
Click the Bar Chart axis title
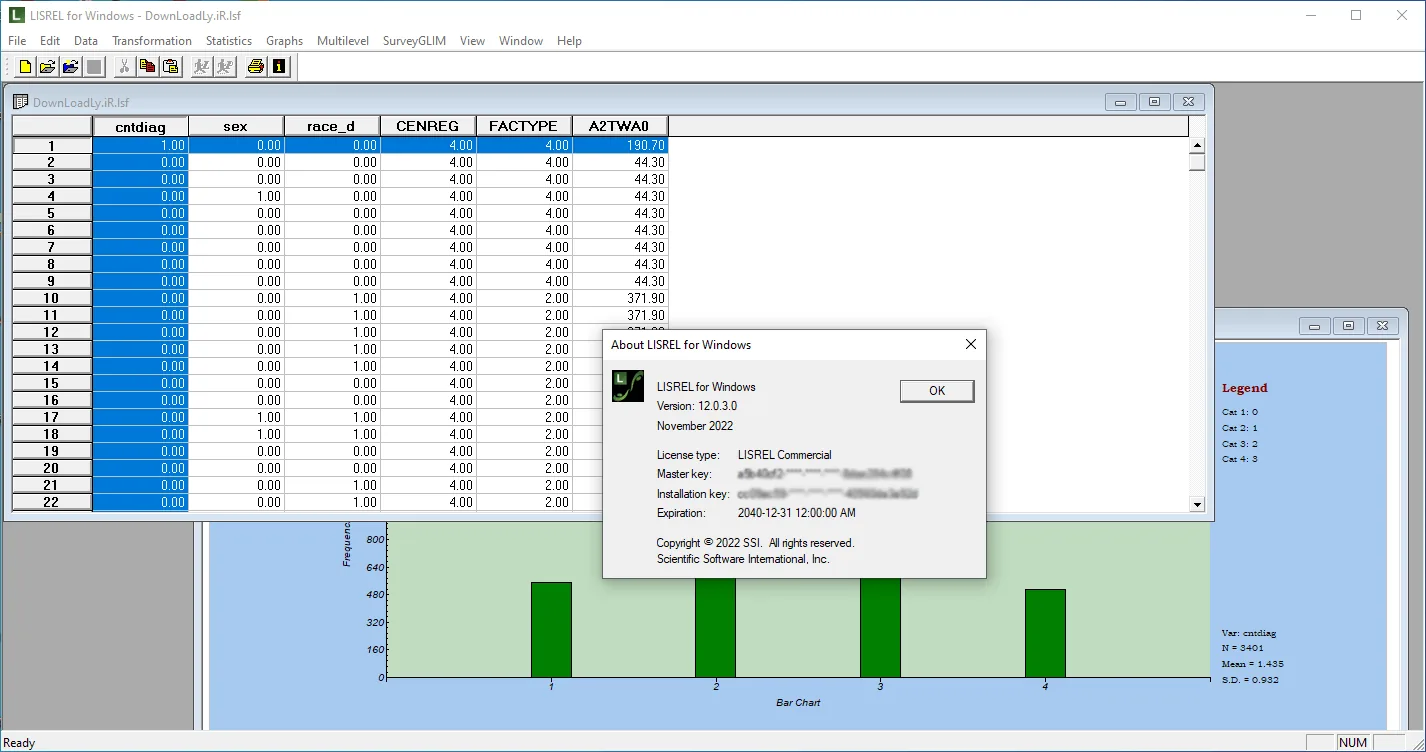(x=798, y=703)
